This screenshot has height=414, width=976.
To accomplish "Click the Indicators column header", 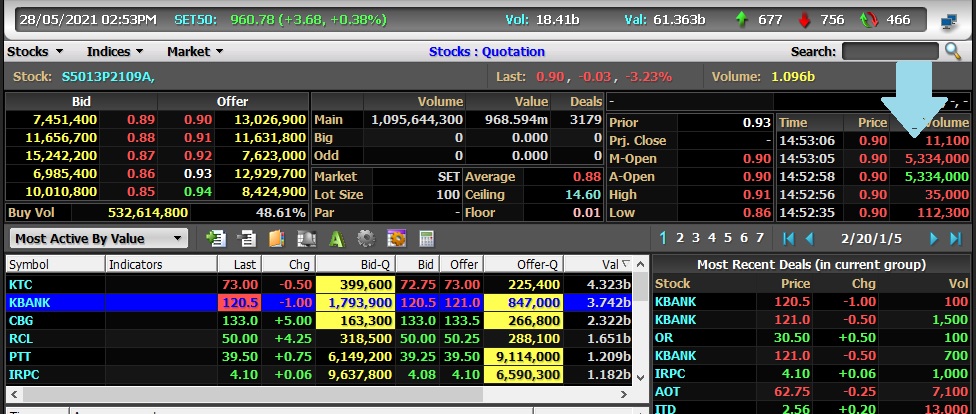I will click(x=161, y=265).
